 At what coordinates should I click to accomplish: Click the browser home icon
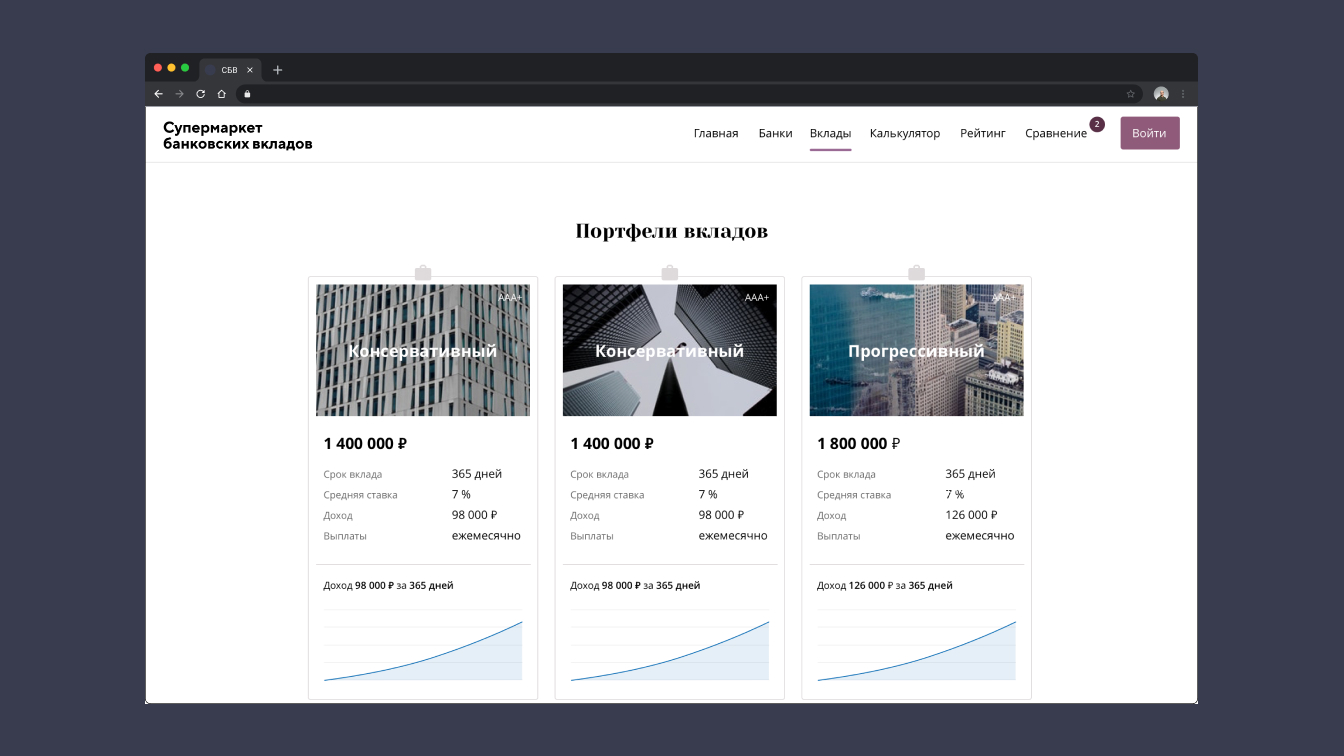[x=221, y=94]
